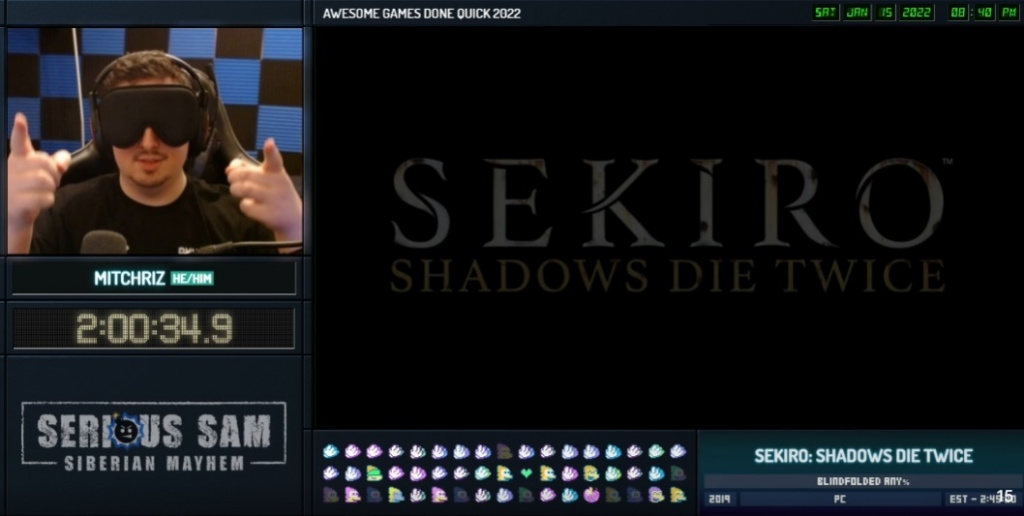The width and height of the screenshot is (1024, 516).
Task: Click the day '15' segment beside JAN
Action: click(885, 12)
